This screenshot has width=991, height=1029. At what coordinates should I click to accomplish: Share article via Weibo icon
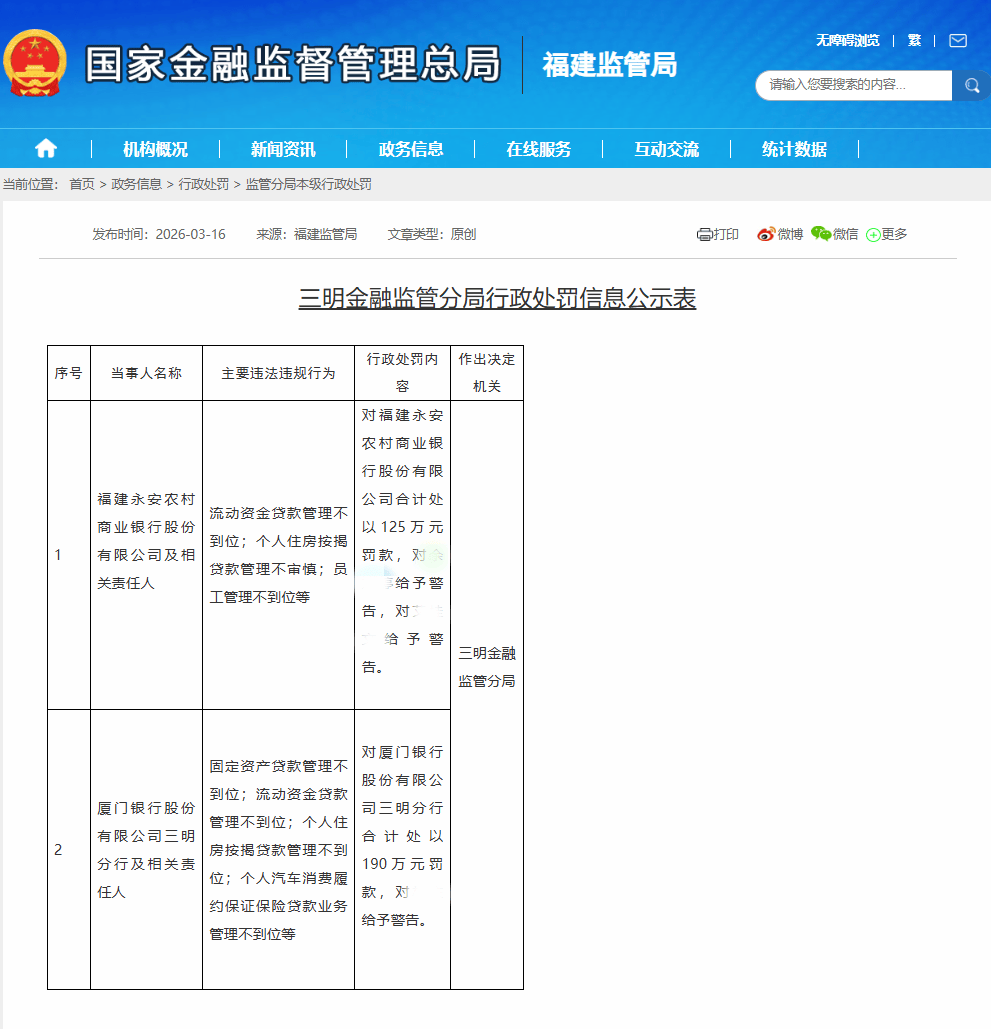pos(766,234)
